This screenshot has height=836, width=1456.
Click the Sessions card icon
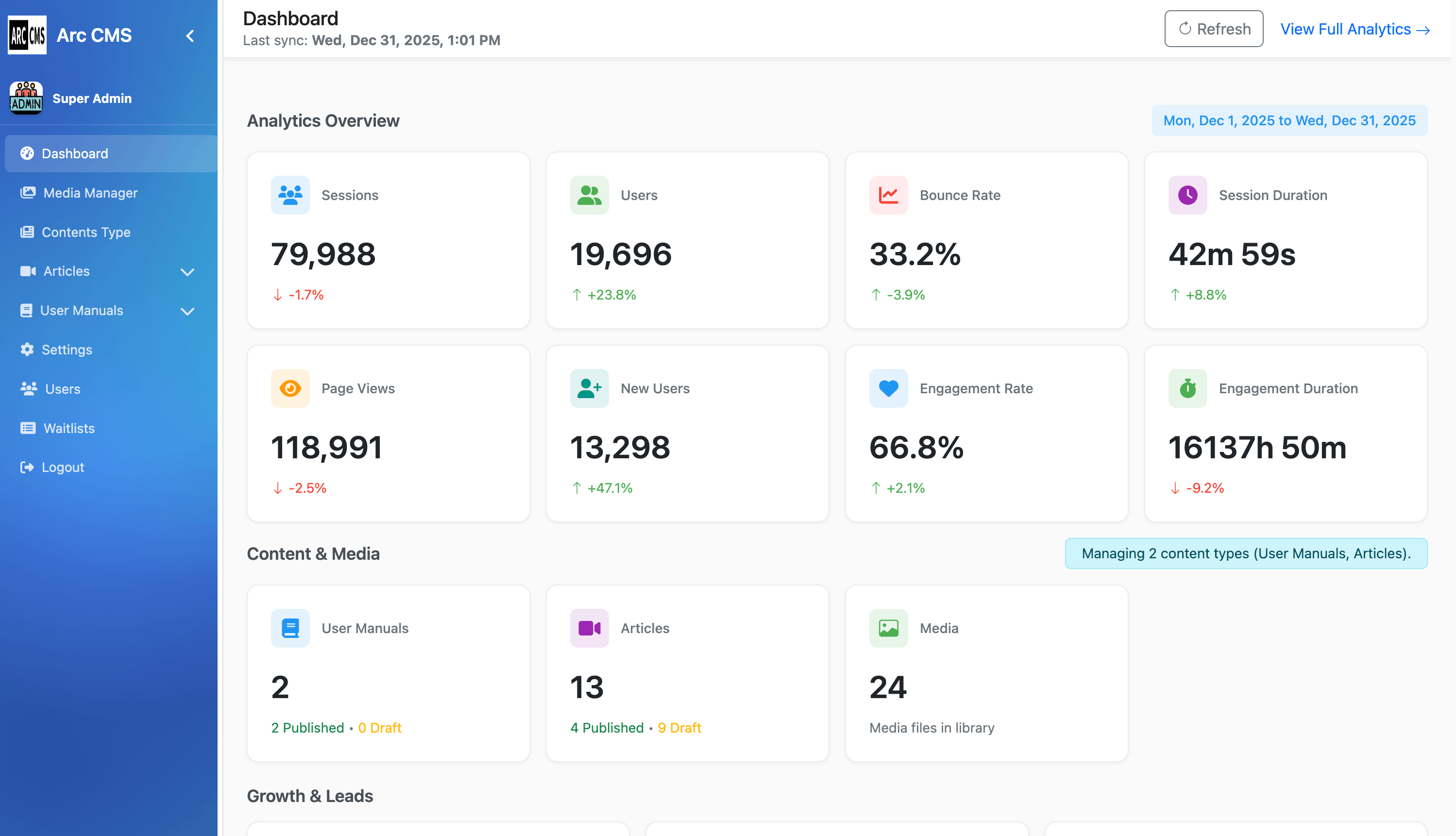click(x=290, y=195)
